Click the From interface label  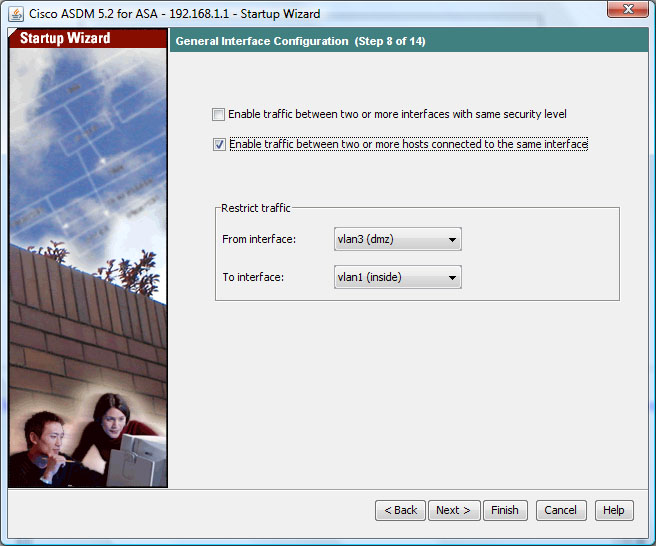pyautogui.click(x=259, y=239)
